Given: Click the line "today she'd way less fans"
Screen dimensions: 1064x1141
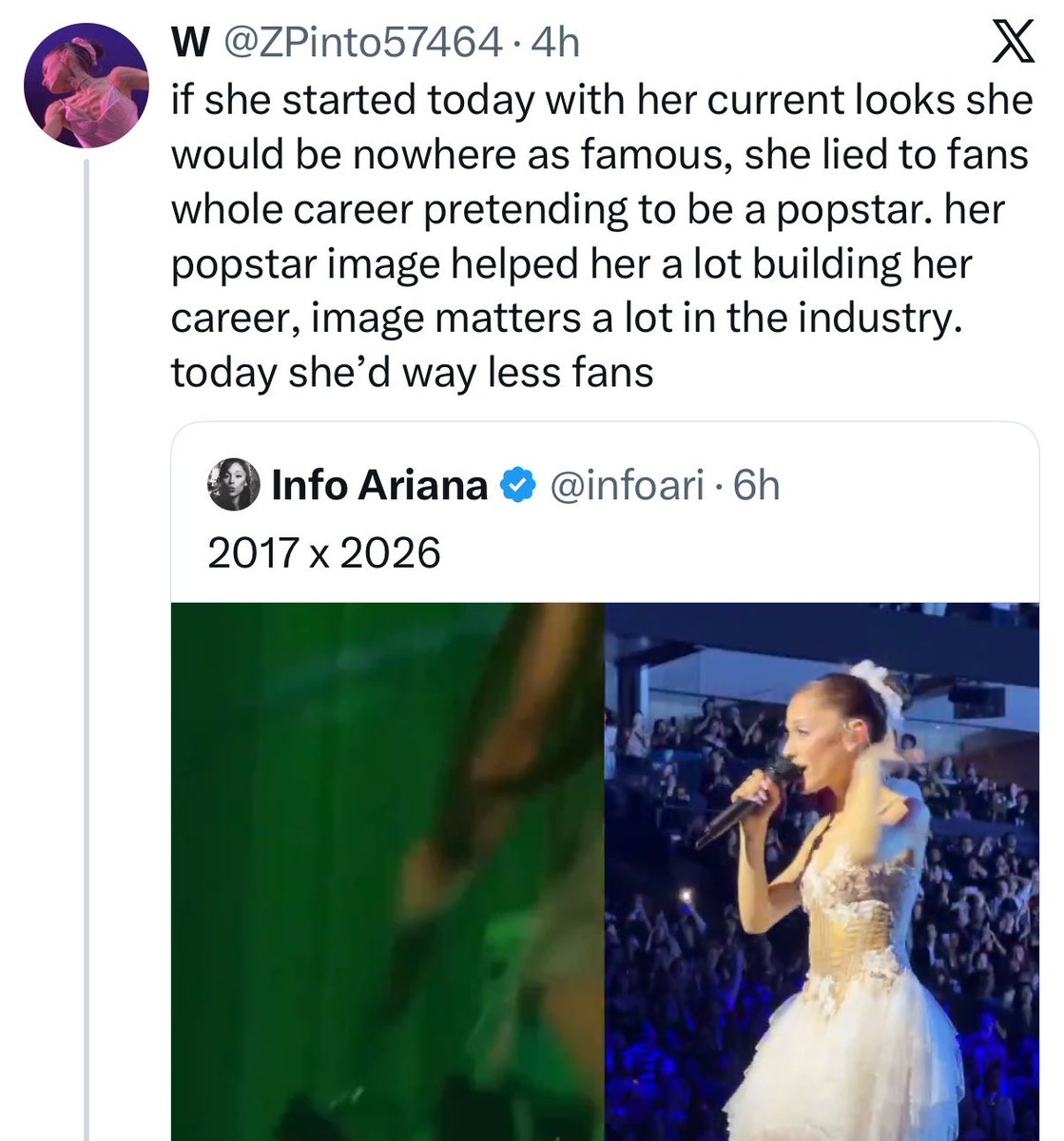Looking at the screenshot, I should click(412, 372).
